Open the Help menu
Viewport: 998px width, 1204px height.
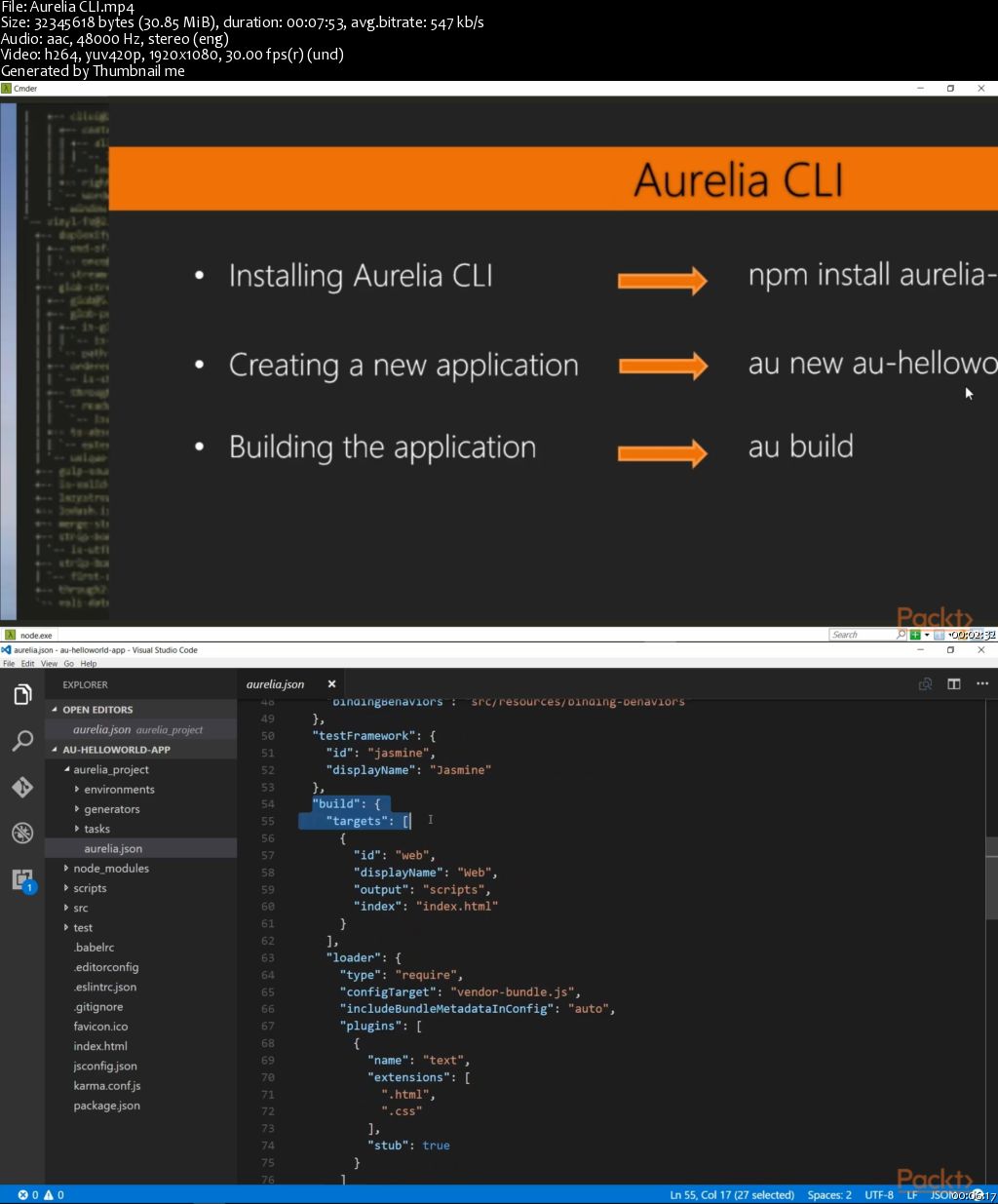88,664
